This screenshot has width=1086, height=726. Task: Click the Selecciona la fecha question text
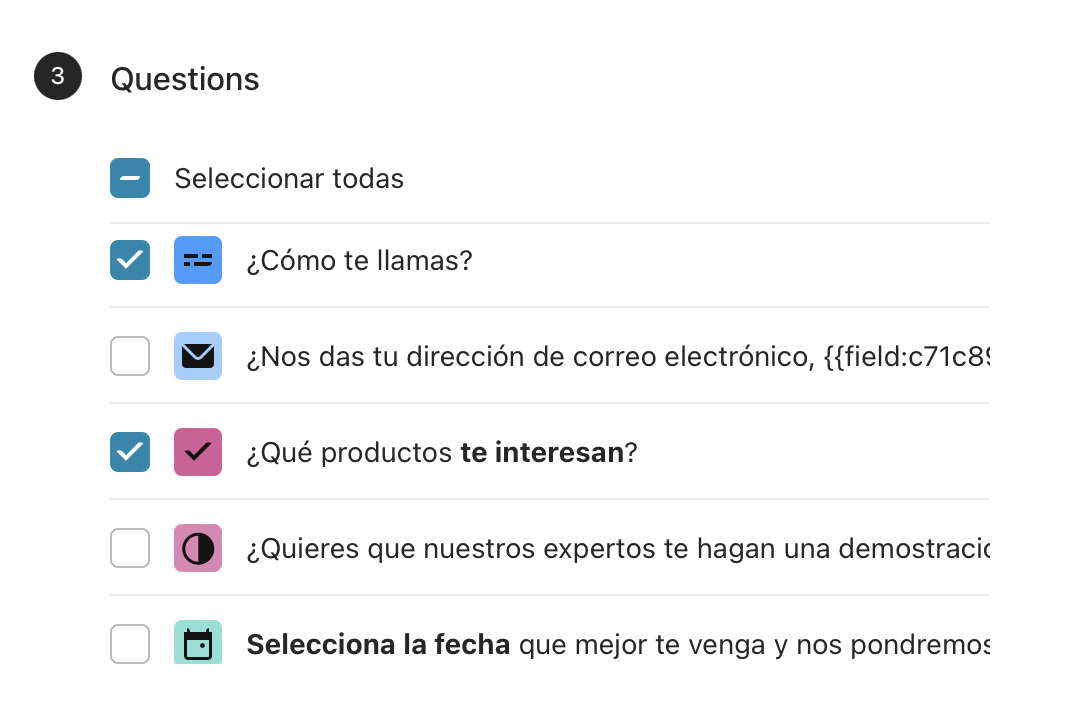[618, 644]
